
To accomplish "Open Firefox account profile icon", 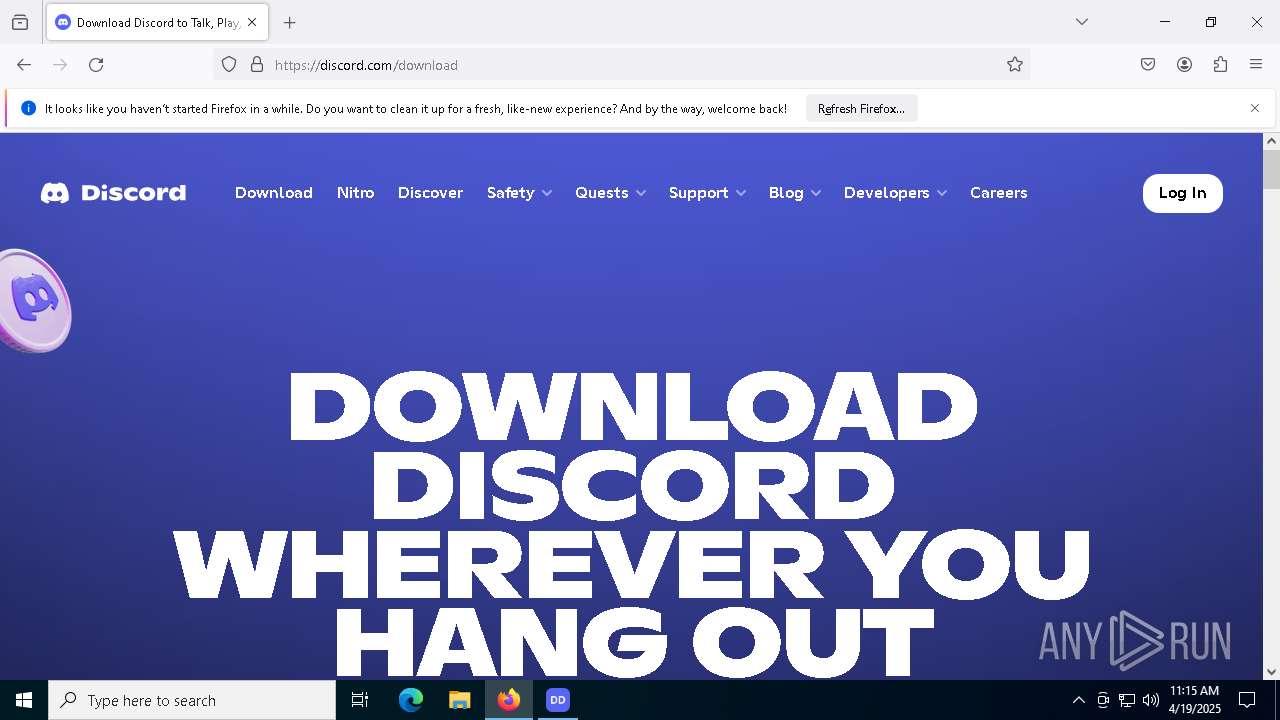I will tap(1184, 65).
